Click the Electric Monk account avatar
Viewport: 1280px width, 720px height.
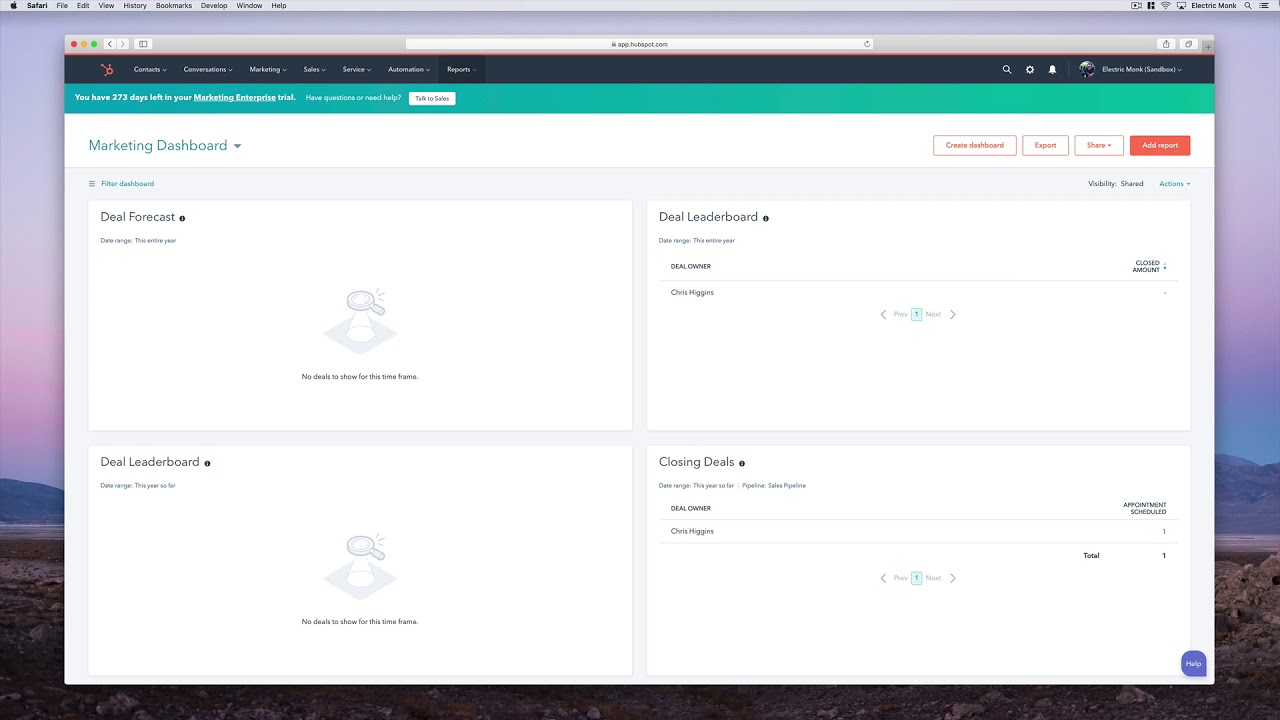point(1087,70)
